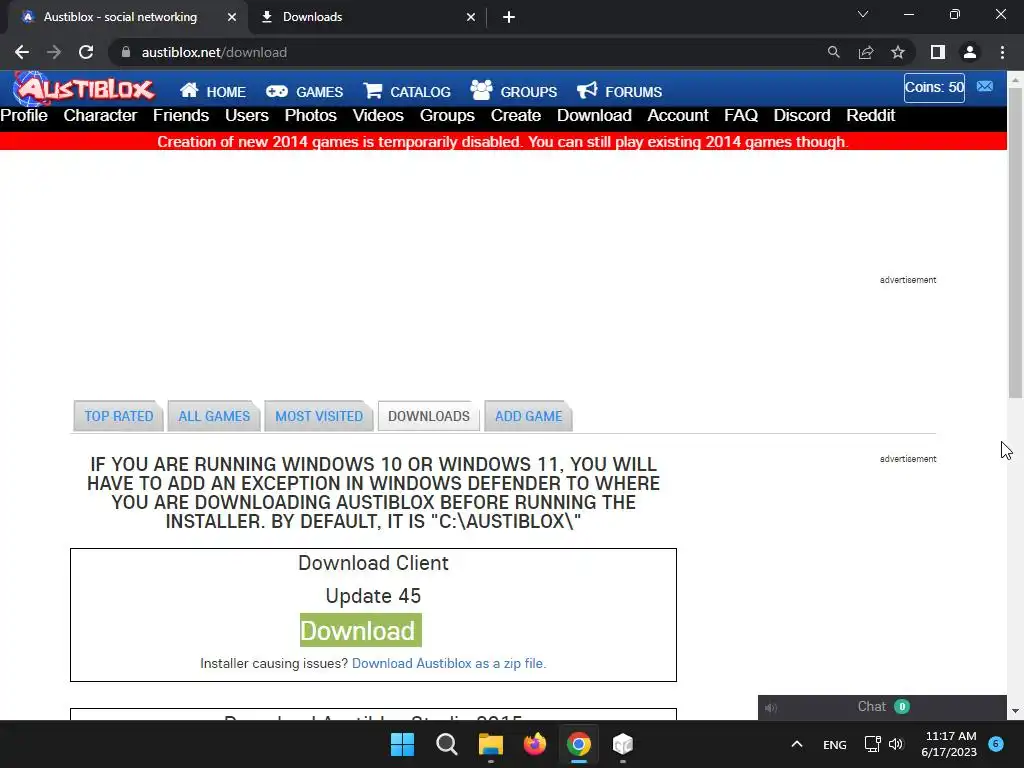Image resolution: width=1024 pixels, height=768 pixels.
Task: Switch to the Austiblox - social networking tab
Action: tap(127, 17)
